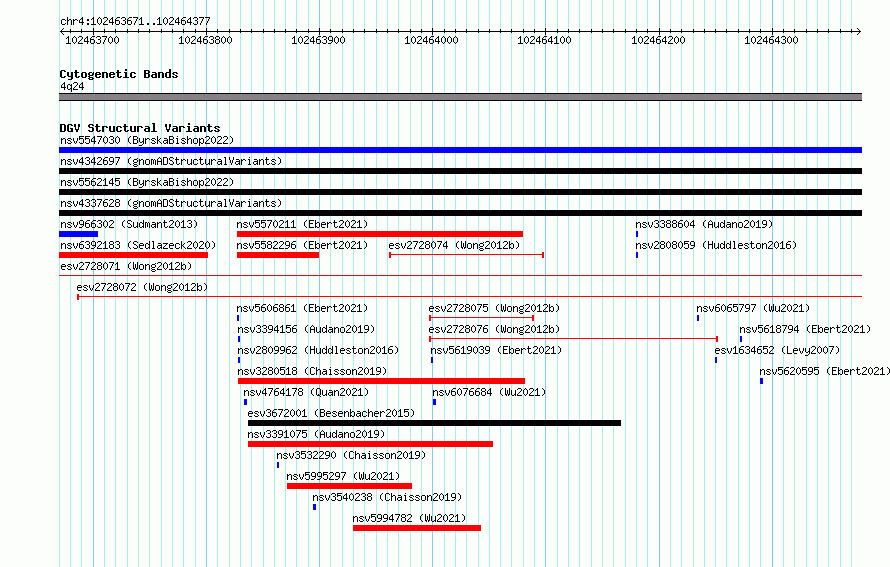Click ruler position 102463700
The height and width of the screenshot is (567, 890).
click(x=93, y=40)
